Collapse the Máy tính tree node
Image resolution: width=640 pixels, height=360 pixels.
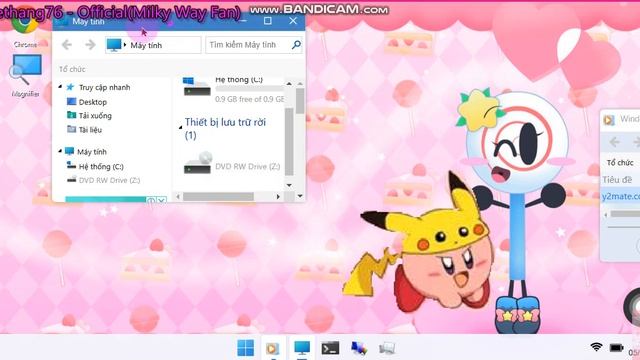click(60, 151)
